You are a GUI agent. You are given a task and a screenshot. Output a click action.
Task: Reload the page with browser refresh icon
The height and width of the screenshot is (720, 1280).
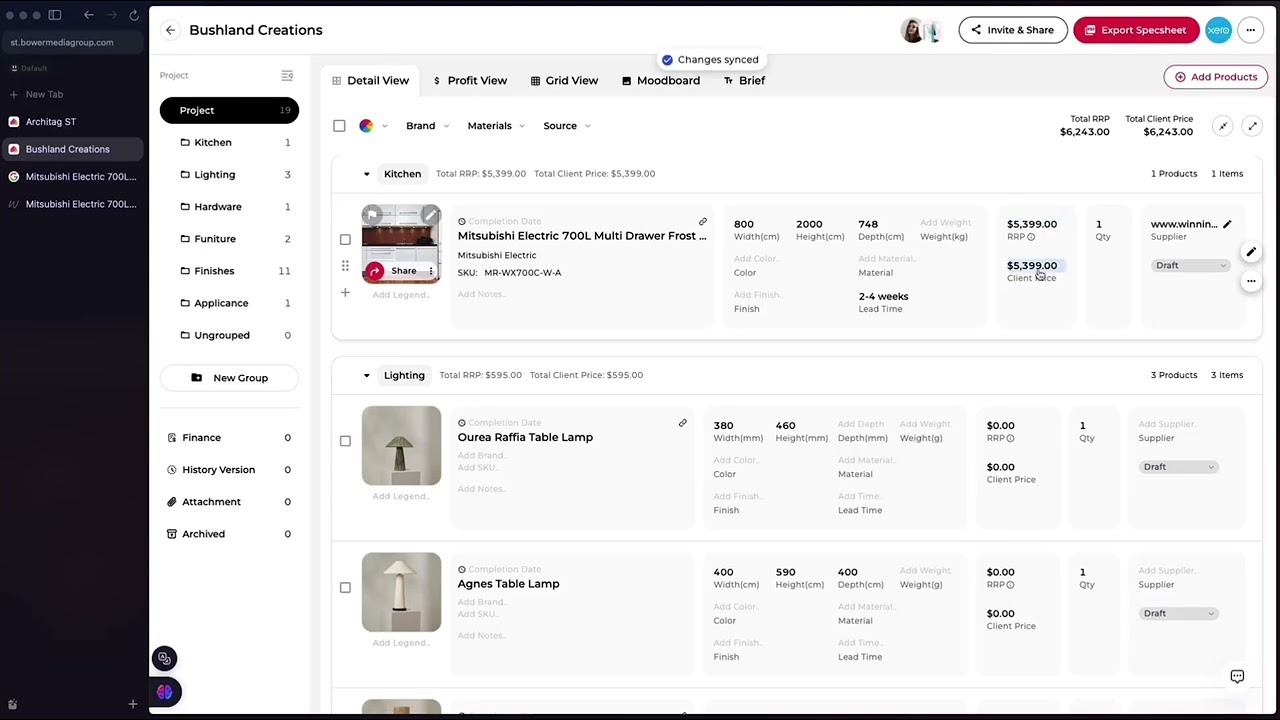click(x=134, y=15)
